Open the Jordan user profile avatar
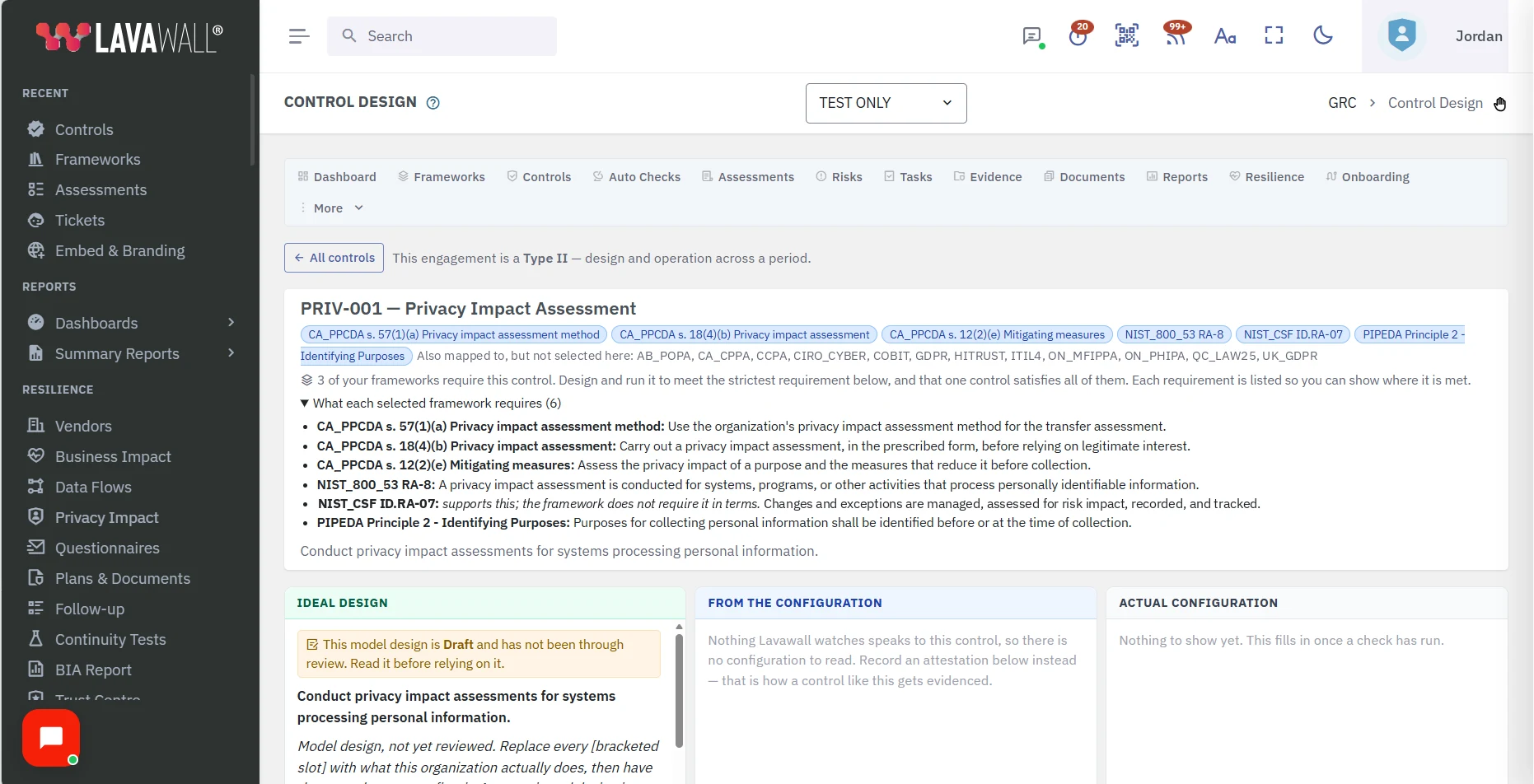Screen dimensions: 1534x784 tap(1402, 35)
